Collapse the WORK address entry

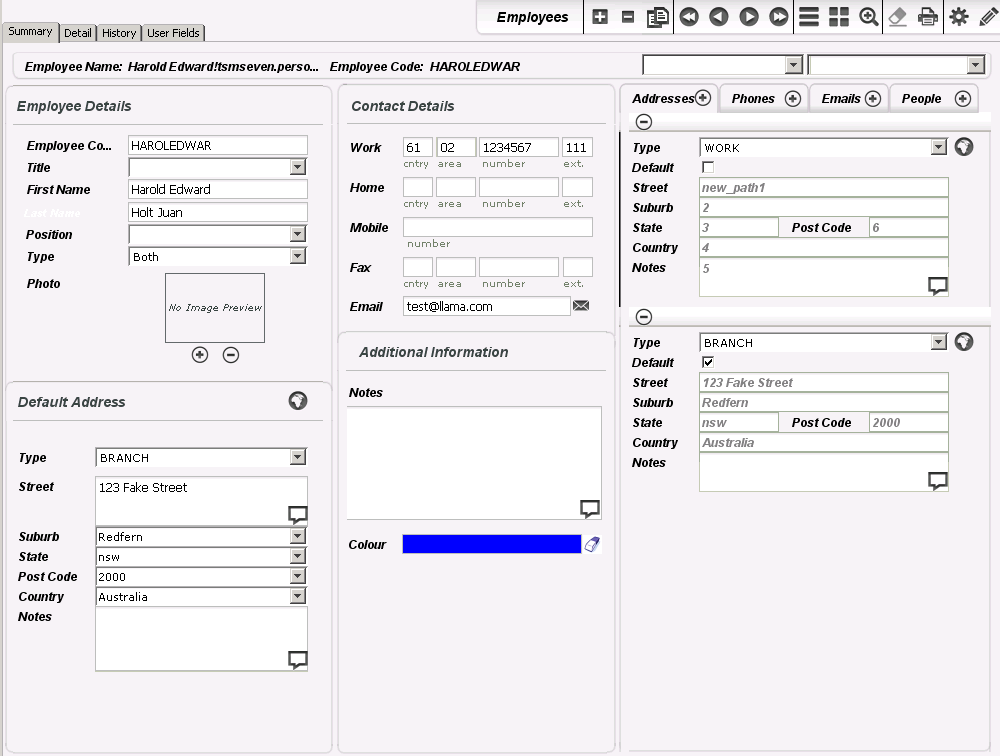coord(644,122)
